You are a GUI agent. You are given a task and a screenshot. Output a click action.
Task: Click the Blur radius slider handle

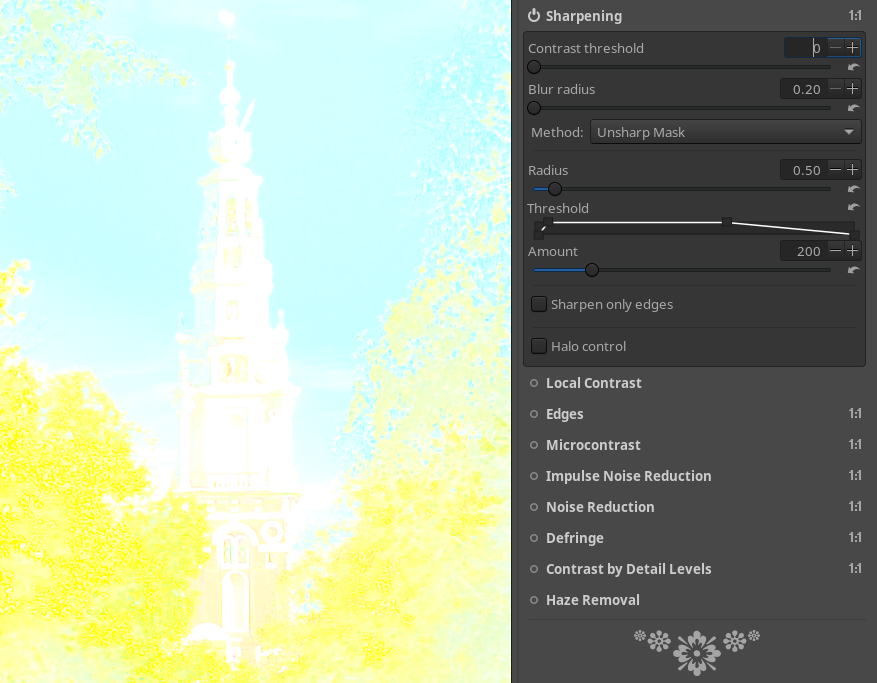pyautogui.click(x=534, y=108)
